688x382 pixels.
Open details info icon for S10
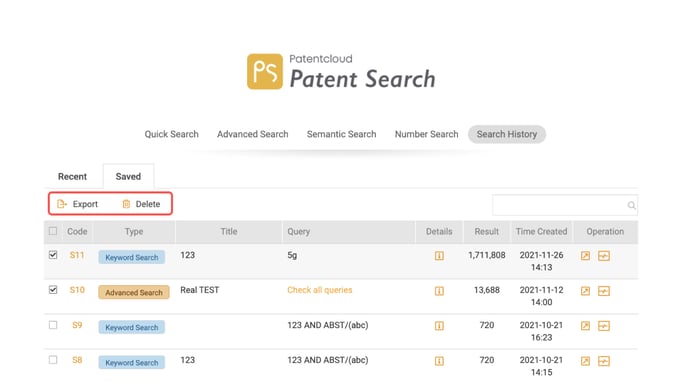pos(439,291)
